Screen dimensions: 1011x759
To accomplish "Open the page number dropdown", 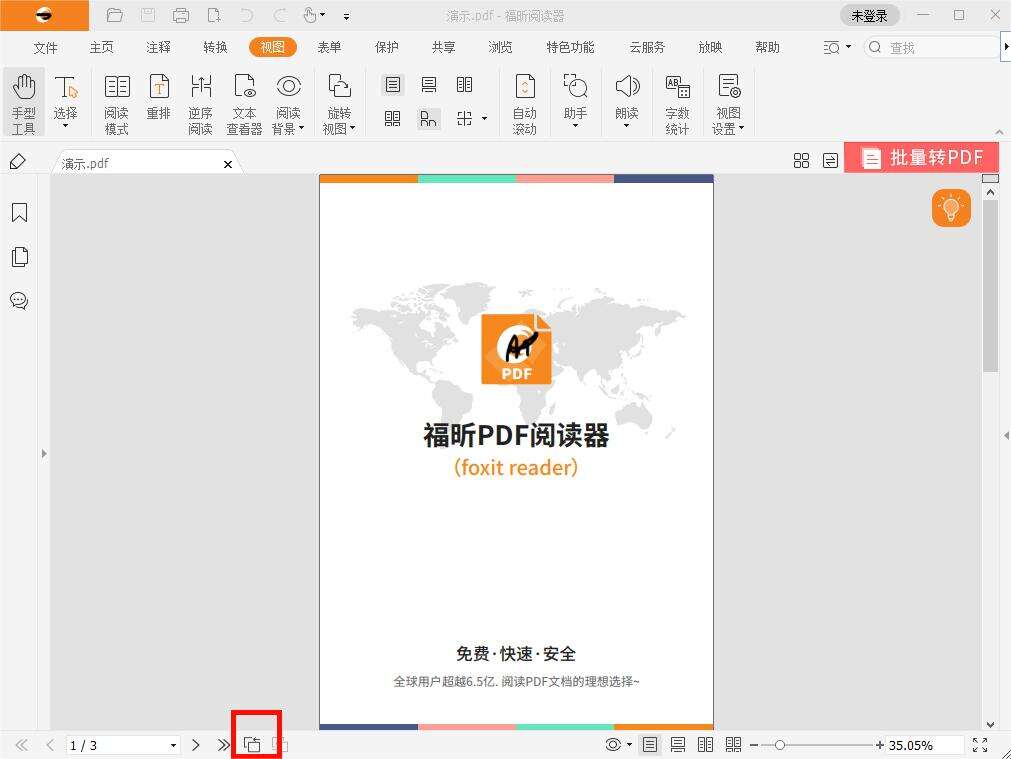I will coord(172,744).
